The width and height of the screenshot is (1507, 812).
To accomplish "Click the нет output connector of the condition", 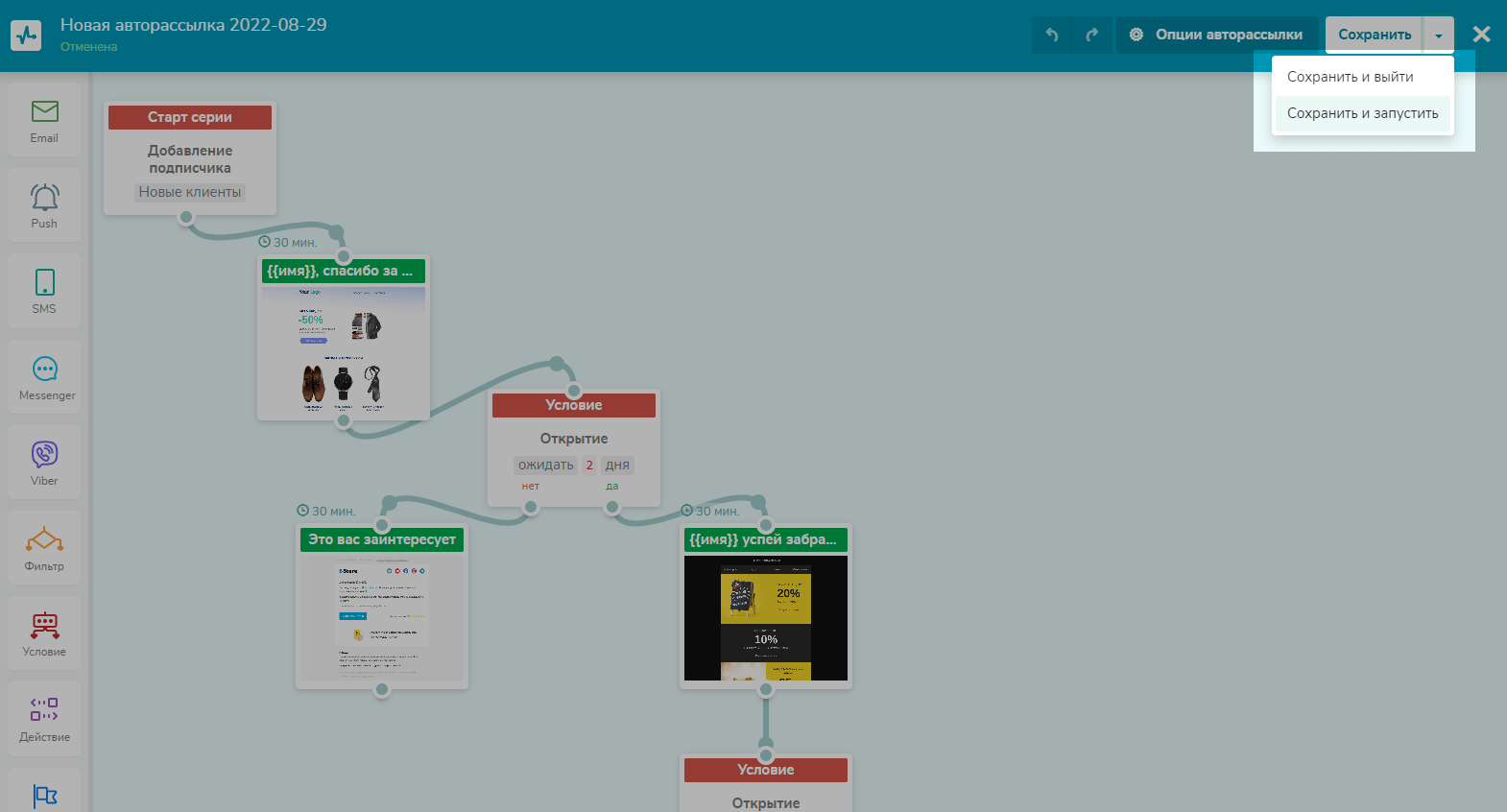I will (531, 507).
